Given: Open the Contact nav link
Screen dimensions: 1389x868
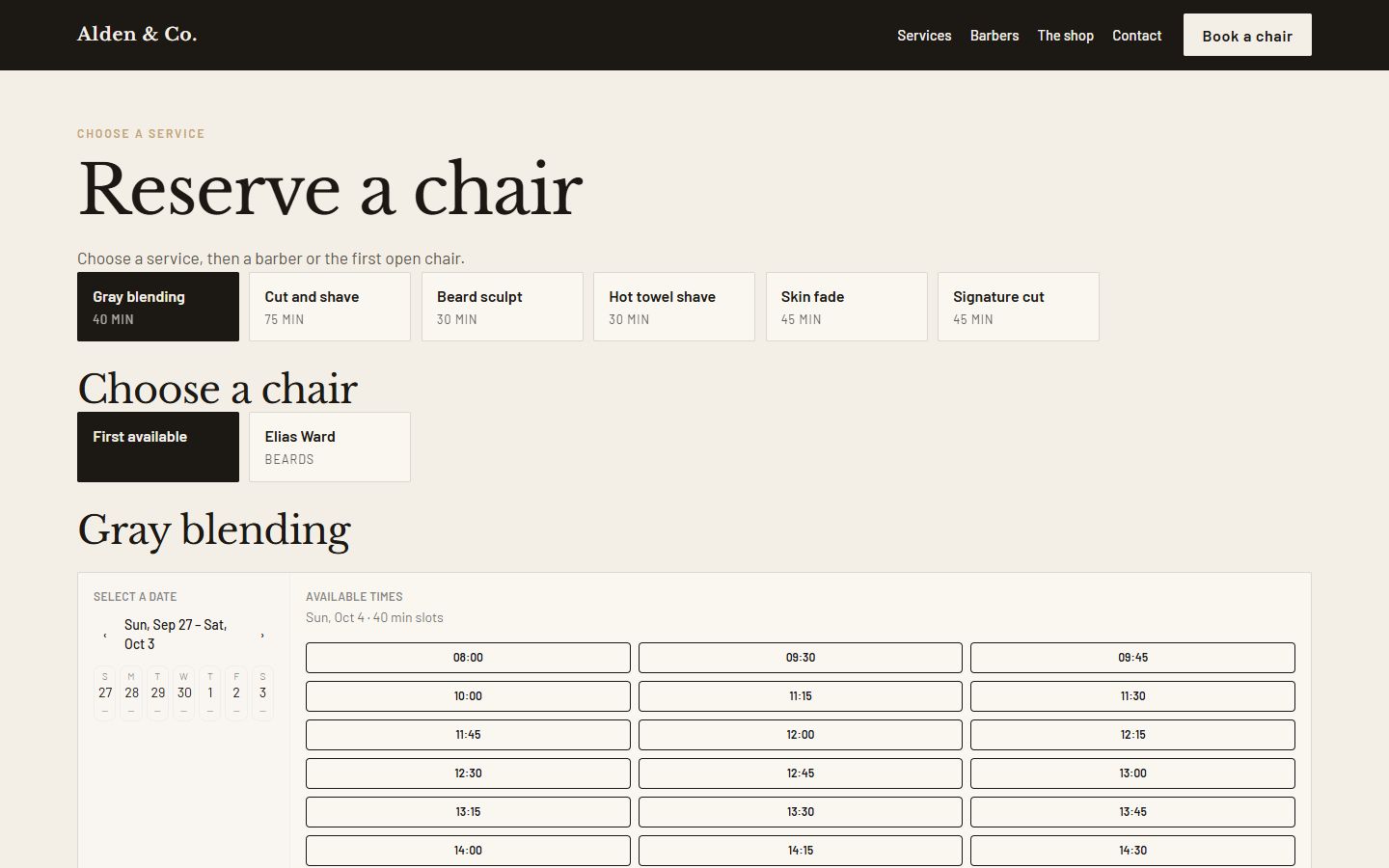Looking at the screenshot, I should pos(1137,36).
